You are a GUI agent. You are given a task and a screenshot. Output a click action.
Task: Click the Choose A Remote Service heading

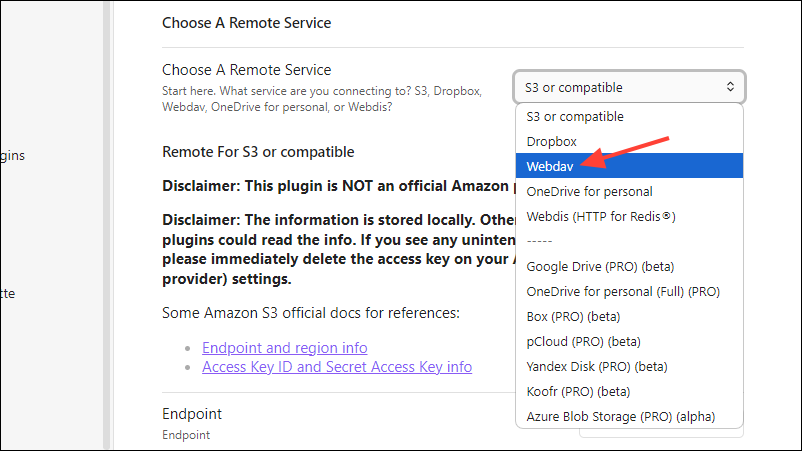tap(246, 22)
